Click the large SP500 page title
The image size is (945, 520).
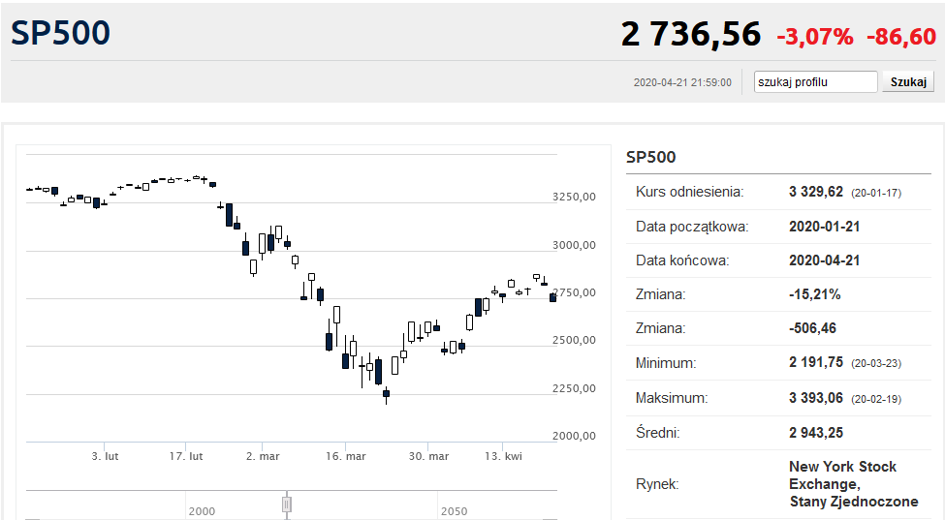click(x=61, y=33)
